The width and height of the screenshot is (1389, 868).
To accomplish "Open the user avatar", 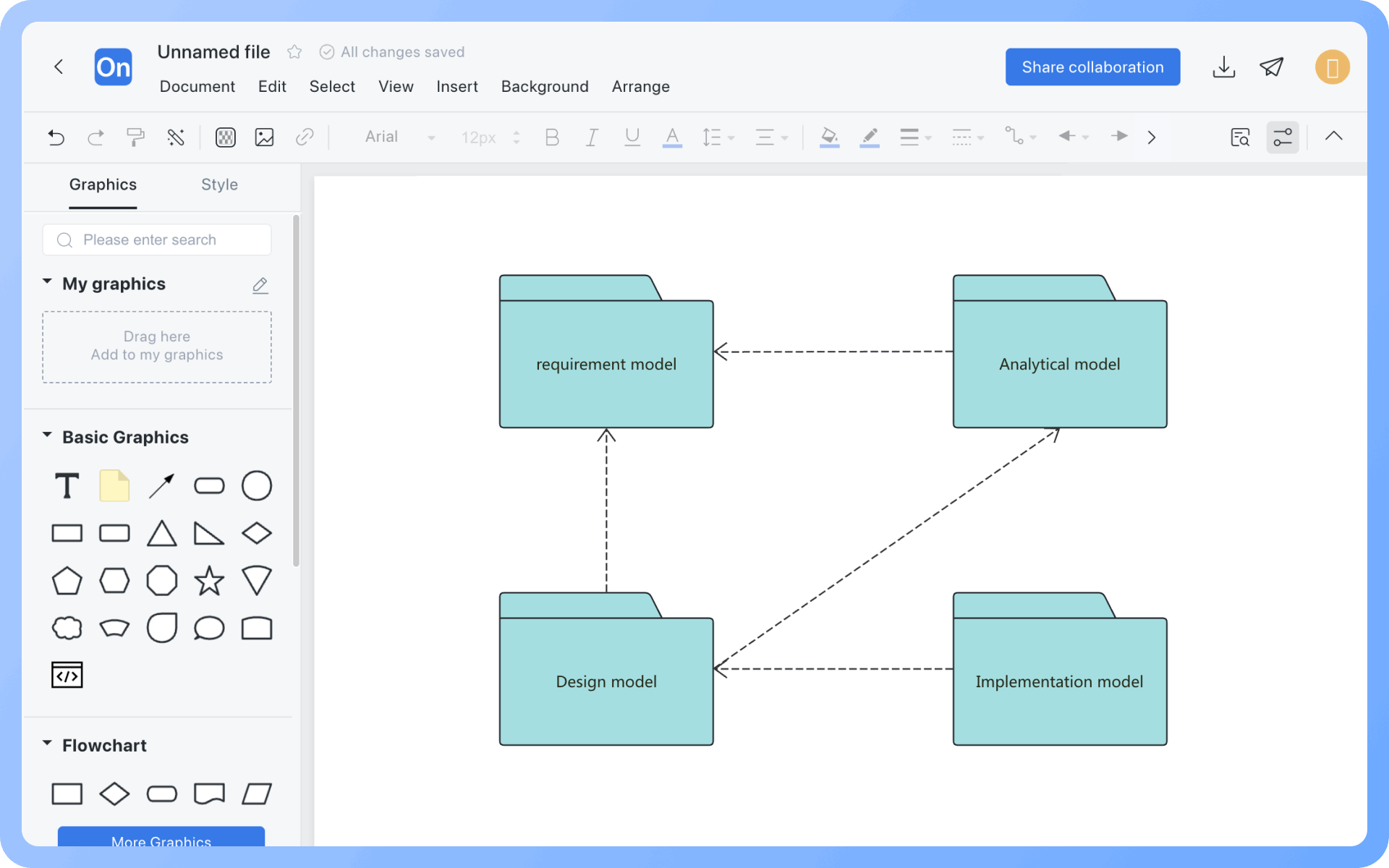I will tap(1333, 67).
